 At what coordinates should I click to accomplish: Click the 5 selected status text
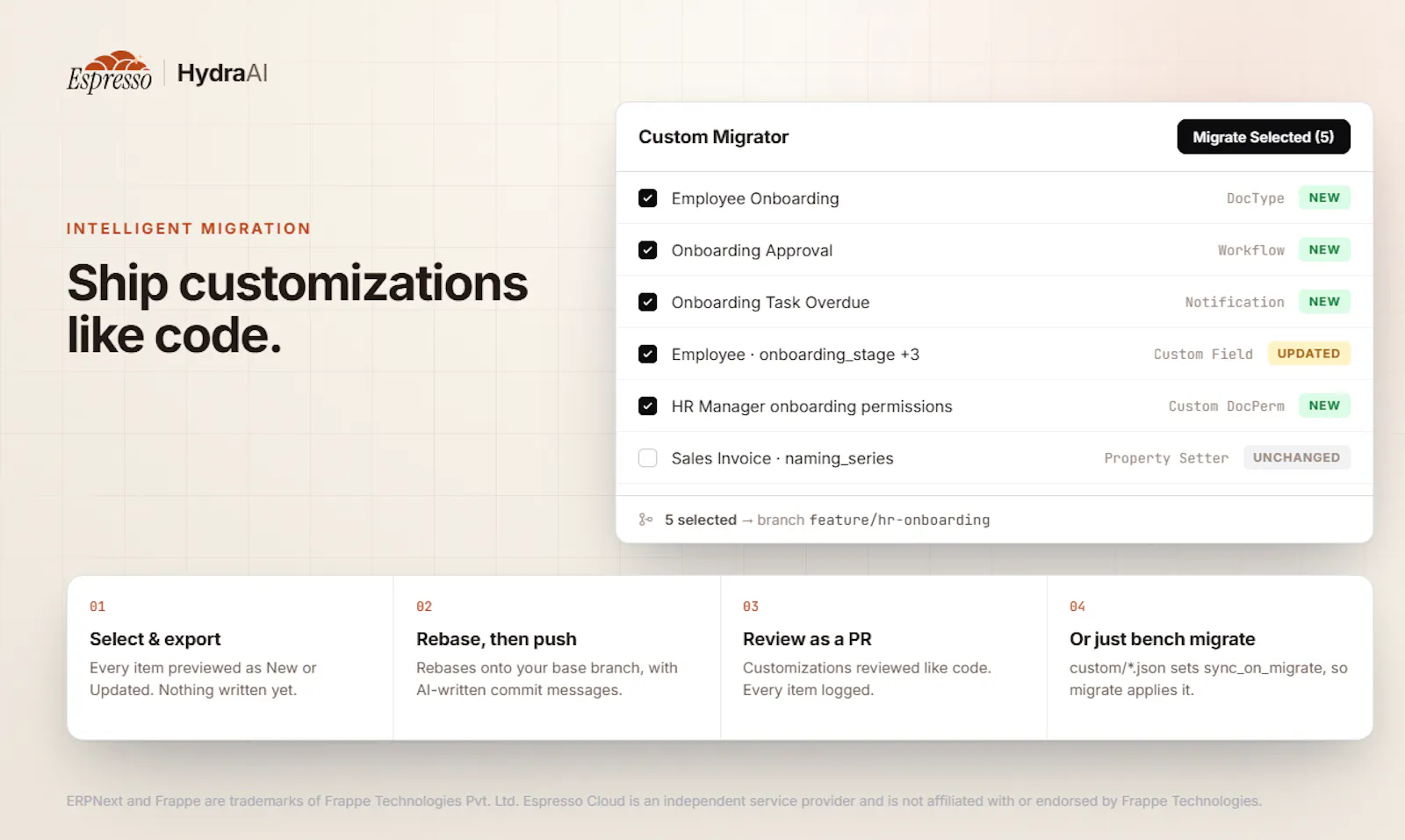click(x=701, y=520)
